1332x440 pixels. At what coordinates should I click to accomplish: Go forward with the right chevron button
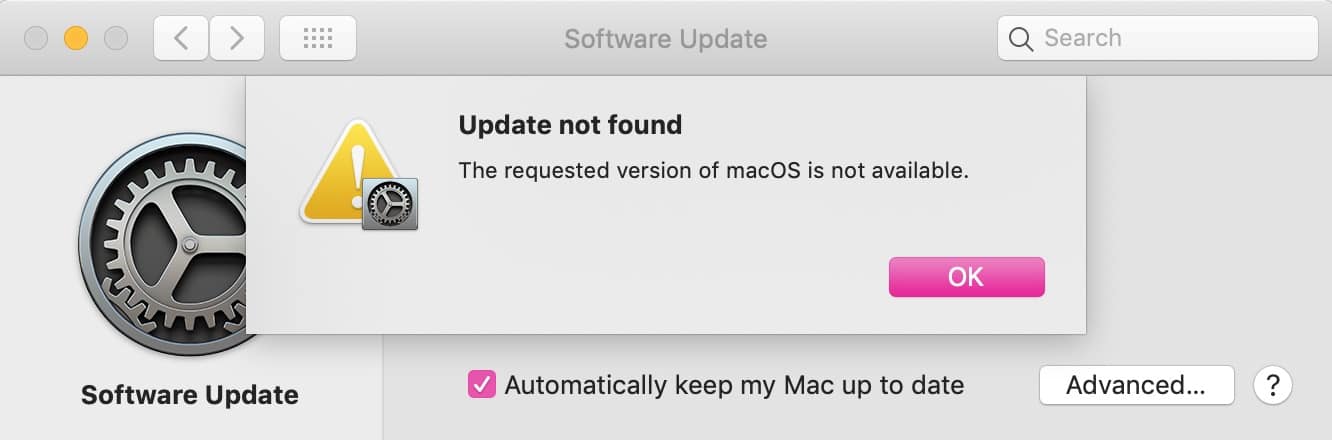[237, 39]
